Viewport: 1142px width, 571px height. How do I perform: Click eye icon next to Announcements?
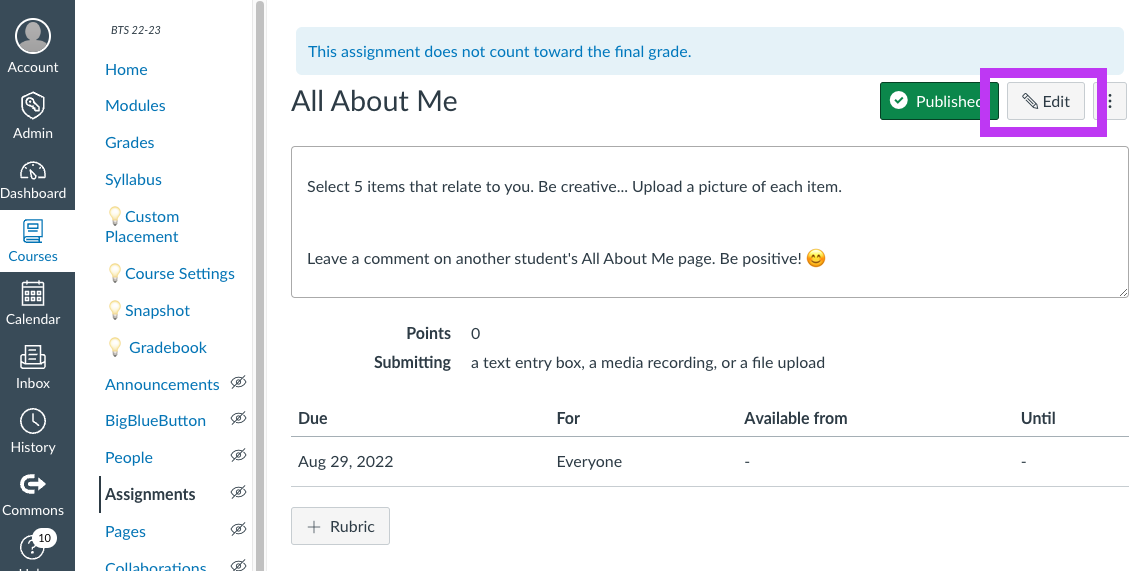238,382
